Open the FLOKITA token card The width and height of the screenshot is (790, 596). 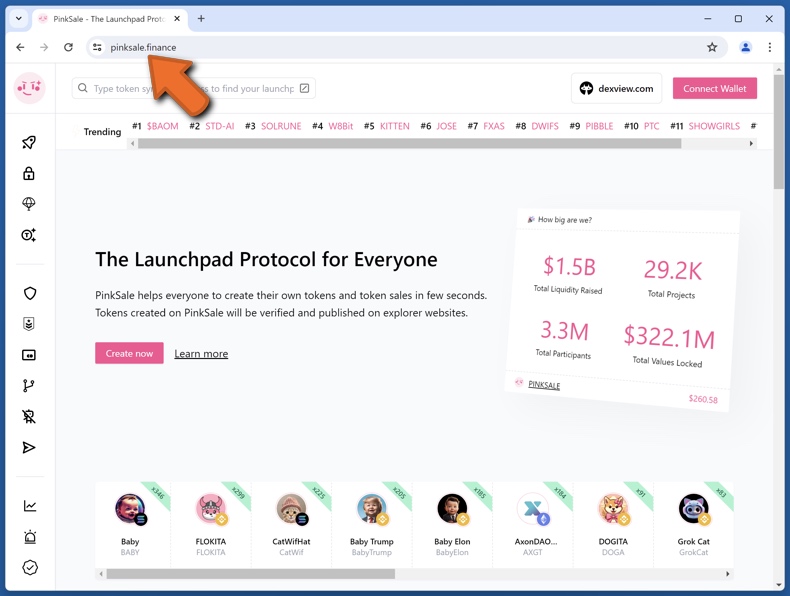211,524
